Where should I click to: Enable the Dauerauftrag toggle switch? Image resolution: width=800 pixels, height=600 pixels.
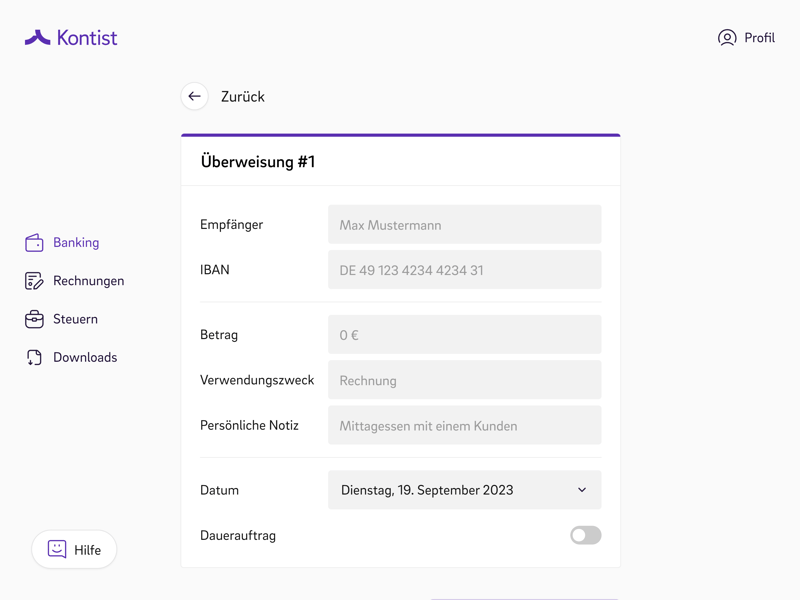pos(585,535)
